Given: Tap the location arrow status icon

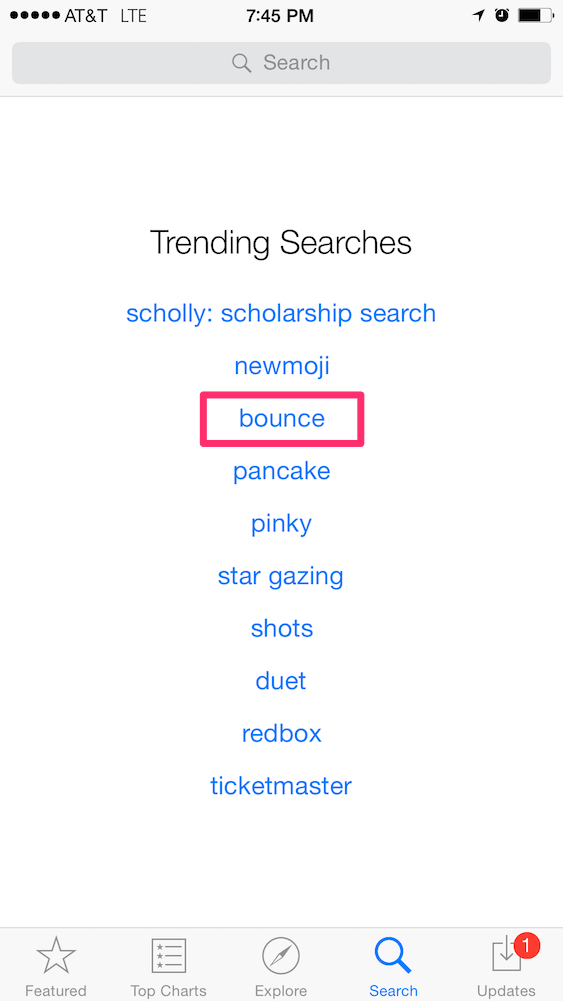Looking at the screenshot, I should [479, 16].
